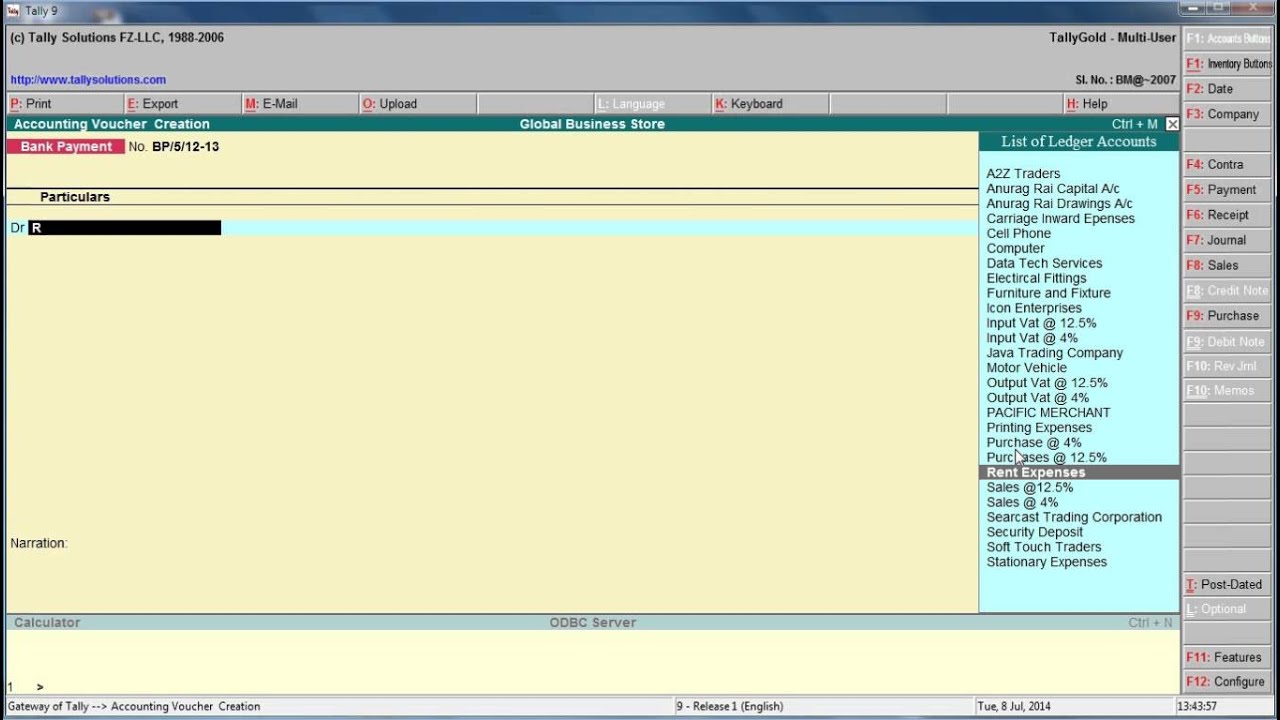The height and width of the screenshot is (720, 1280).
Task: Click the Dr ledger name input field
Action: [124, 228]
